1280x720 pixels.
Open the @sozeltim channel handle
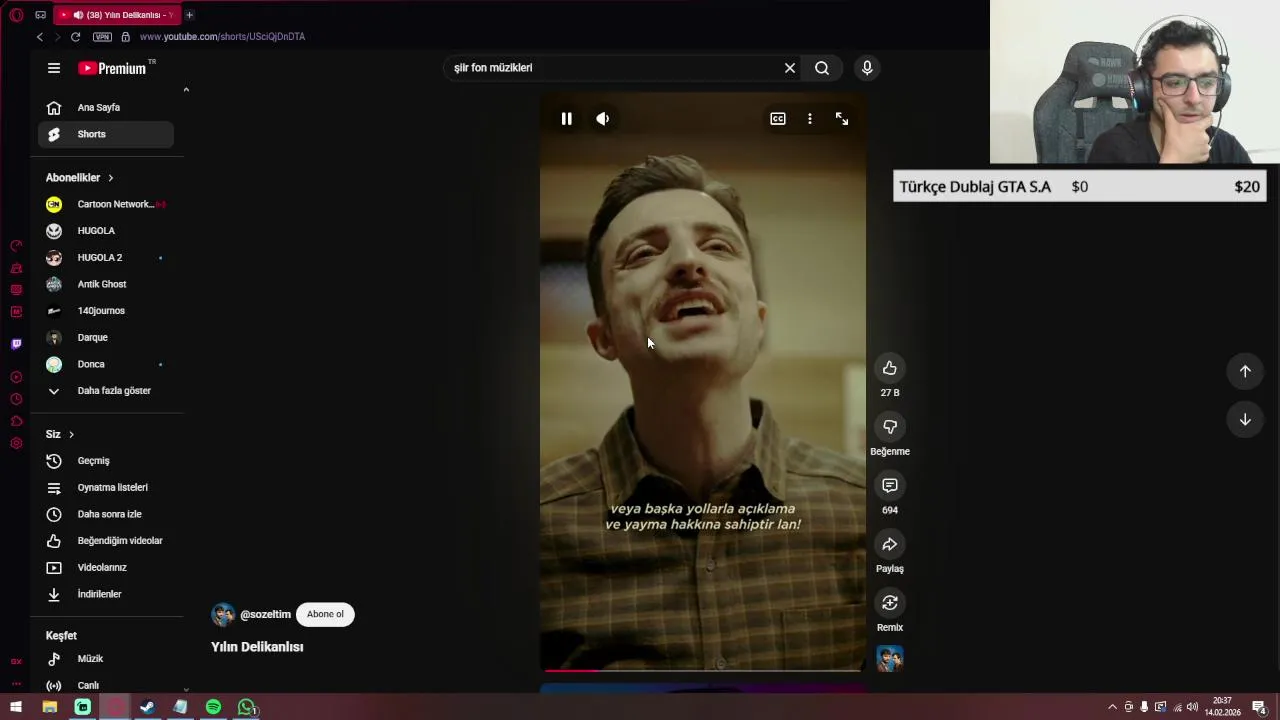tap(265, 614)
